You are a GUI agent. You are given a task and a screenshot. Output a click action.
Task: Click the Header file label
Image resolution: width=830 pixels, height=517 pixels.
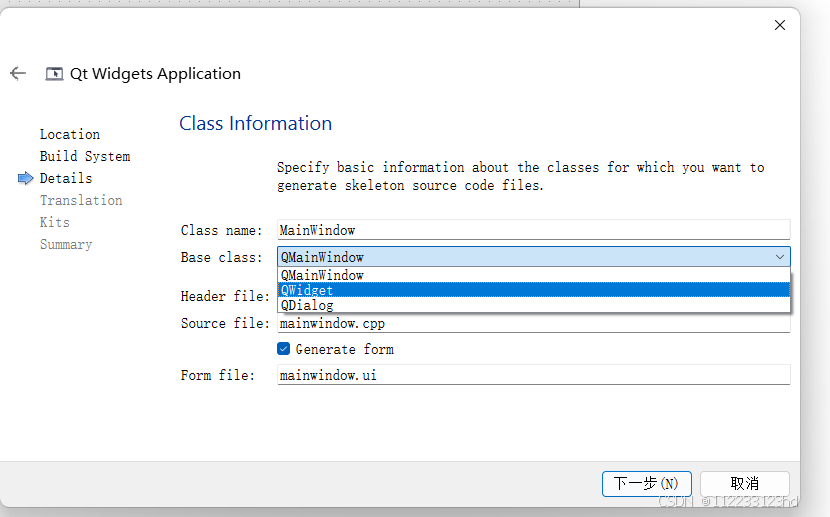(x=225, y=296)
